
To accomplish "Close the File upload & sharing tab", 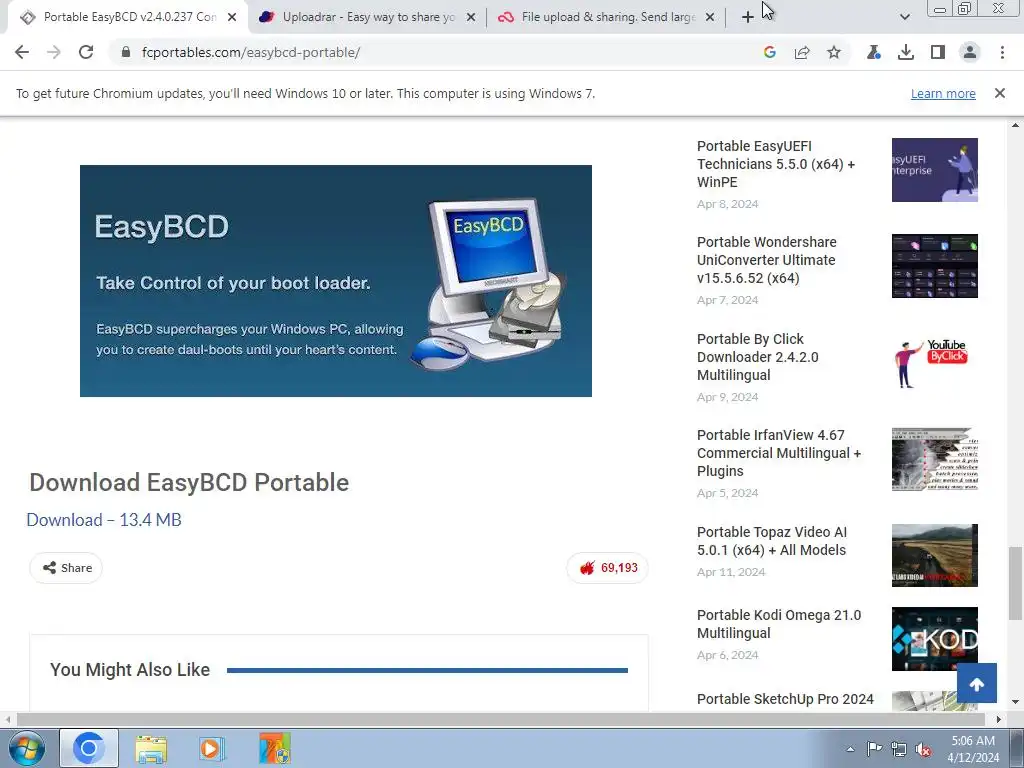I will 710,17.
